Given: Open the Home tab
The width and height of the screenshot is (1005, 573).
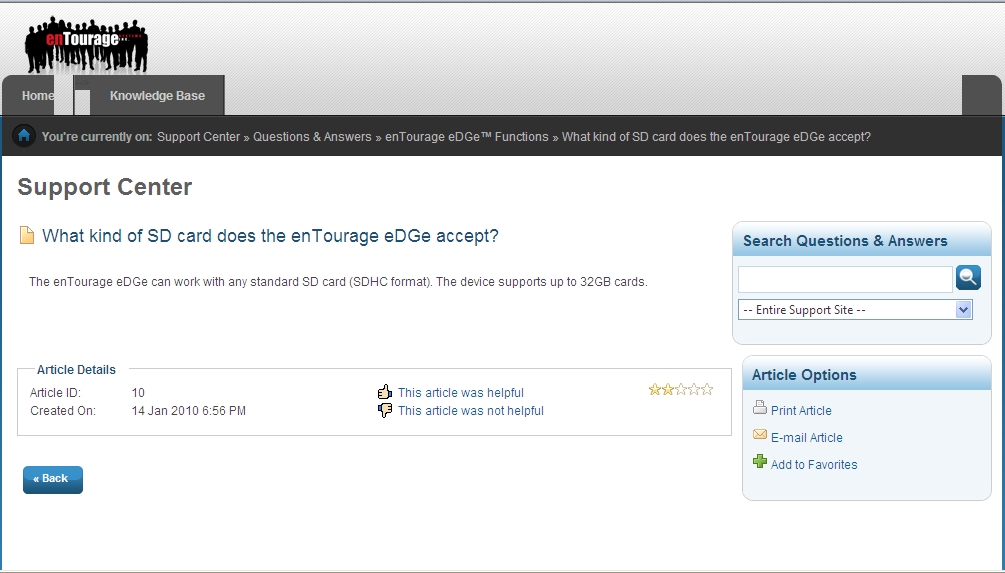Looking at the screenshot, I should coord(37,96).
